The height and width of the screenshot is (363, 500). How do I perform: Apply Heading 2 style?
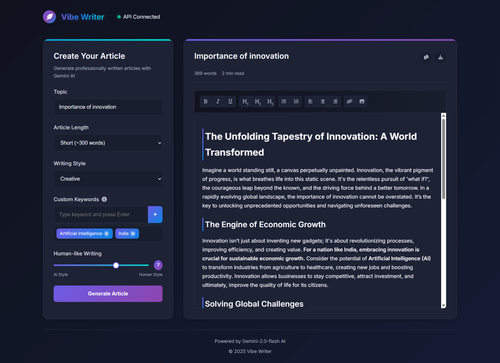[x=257, y=101]
